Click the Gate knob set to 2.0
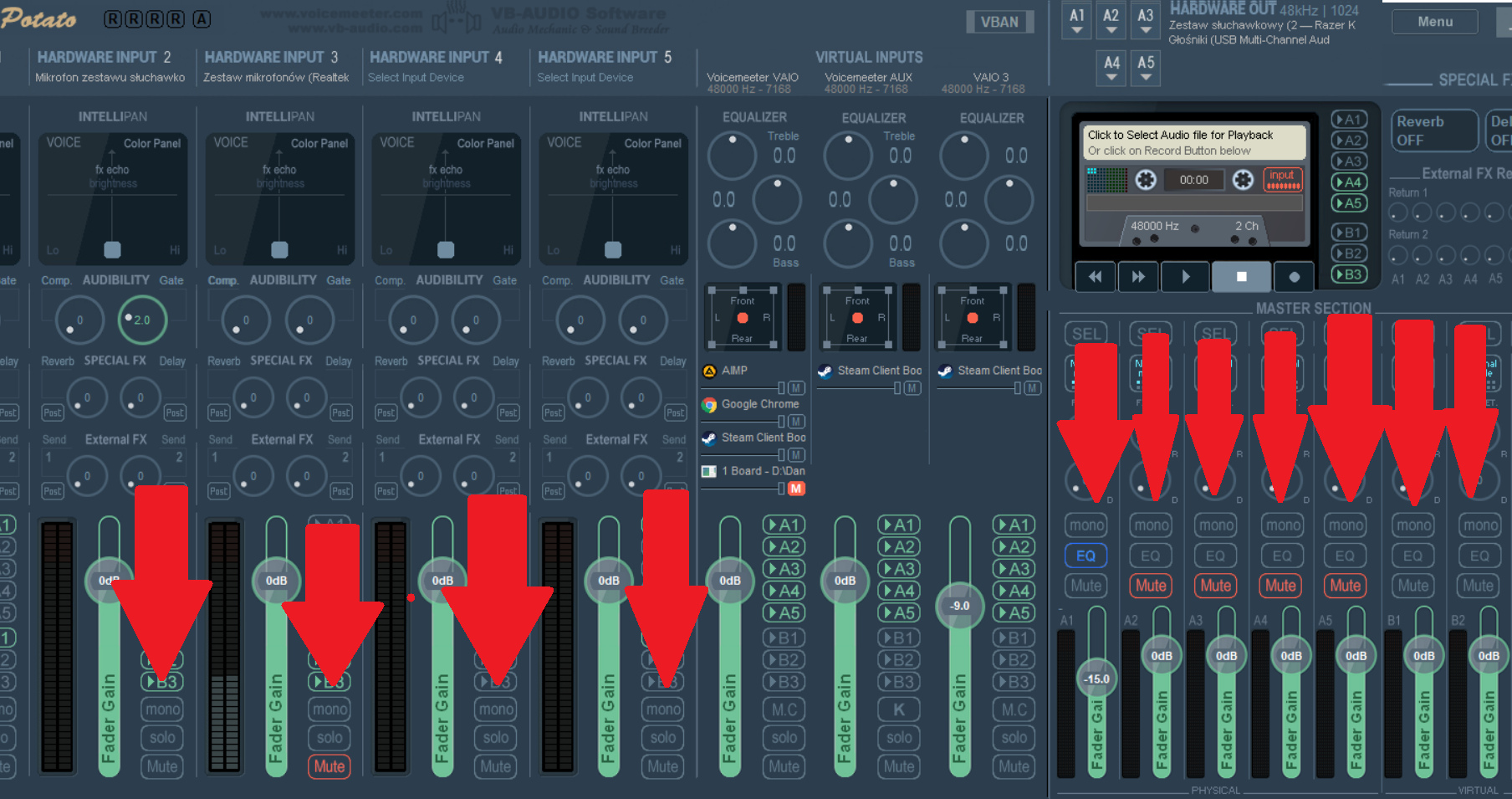The height and width of the screenshot is (799, 1512). tap(141, 320)
